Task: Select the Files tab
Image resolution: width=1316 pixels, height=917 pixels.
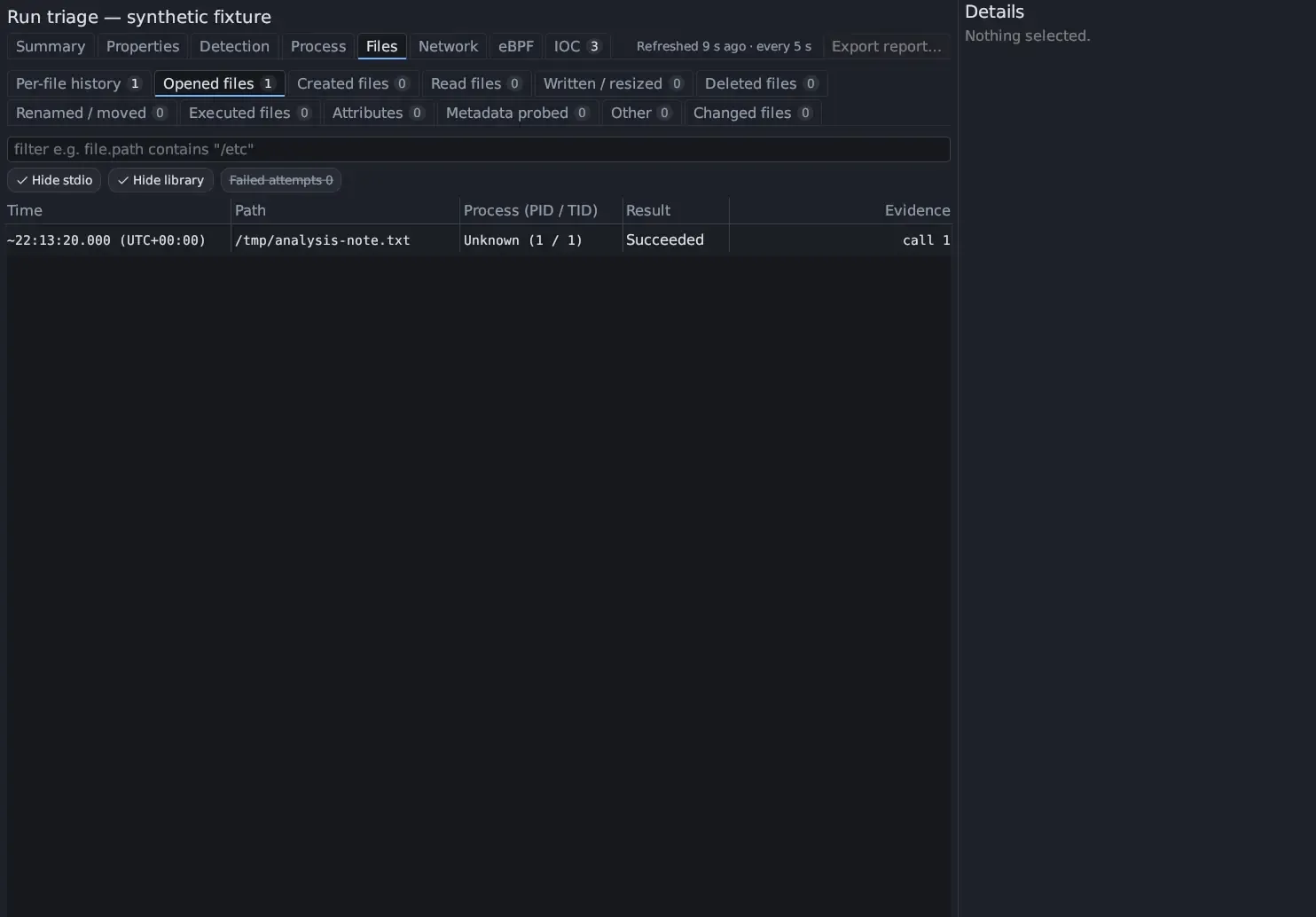Action: (382, 47)
